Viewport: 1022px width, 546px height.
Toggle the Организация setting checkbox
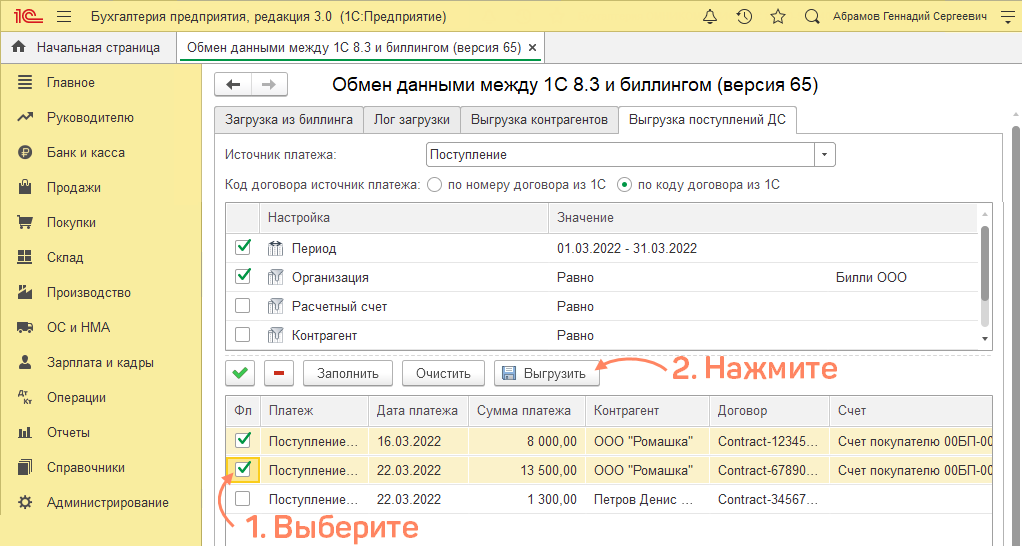(242, 276)
